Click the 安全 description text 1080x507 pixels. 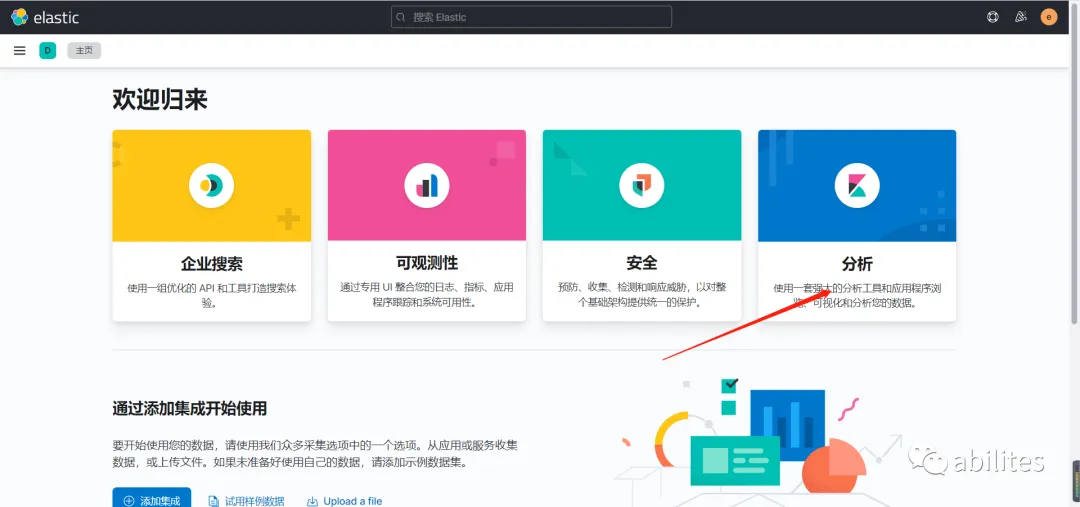pos(642,294)
